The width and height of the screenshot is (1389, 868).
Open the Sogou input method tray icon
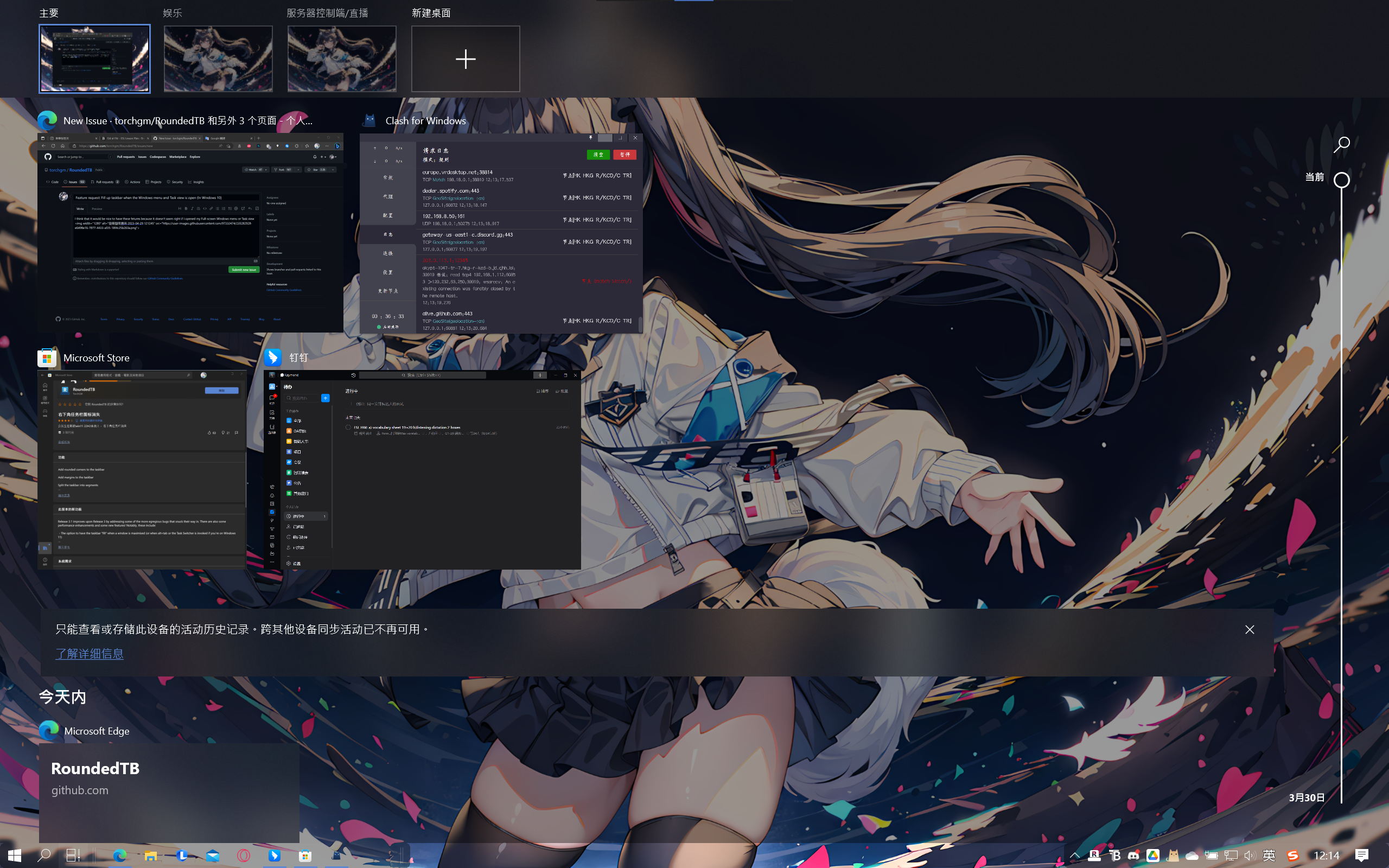tap(1292, 856)
